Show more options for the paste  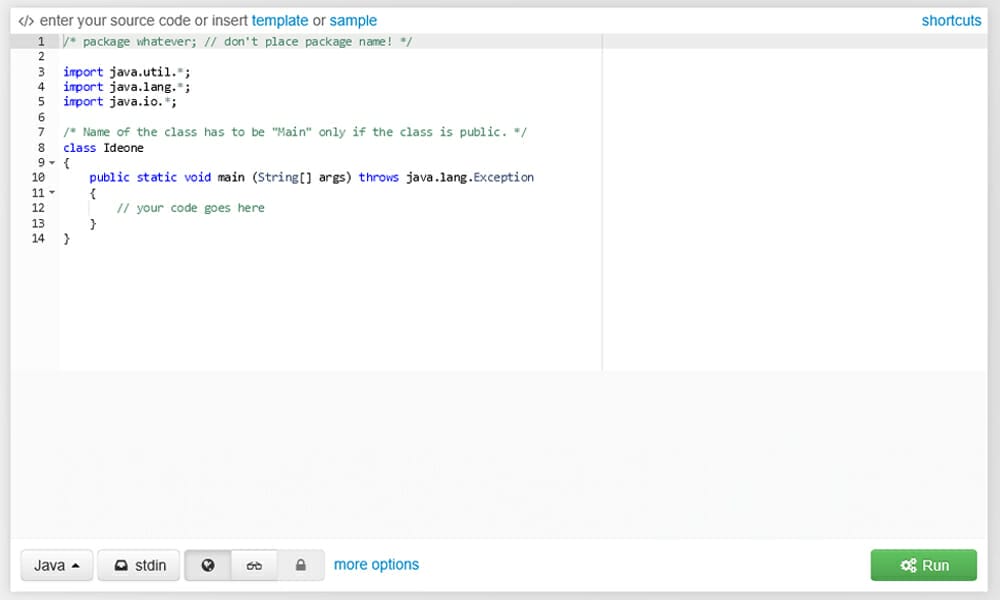coord(376,565)
